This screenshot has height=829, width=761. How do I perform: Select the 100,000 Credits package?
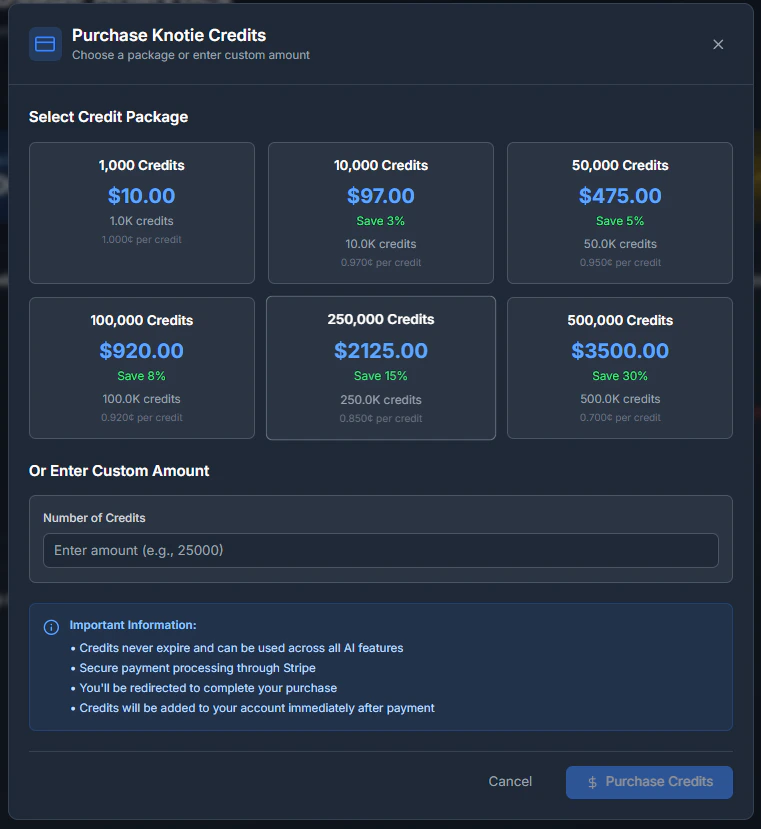point(141,367)
